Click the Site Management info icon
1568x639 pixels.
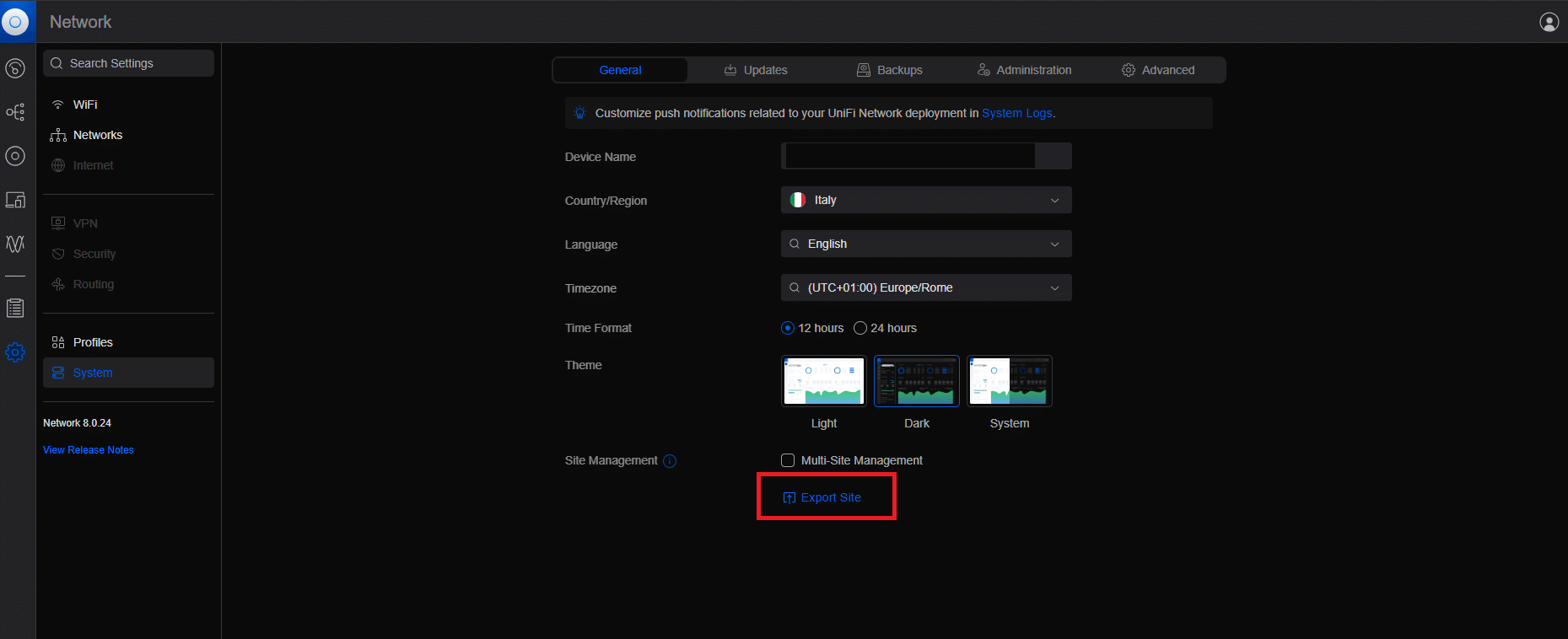(x=670, y=461)
